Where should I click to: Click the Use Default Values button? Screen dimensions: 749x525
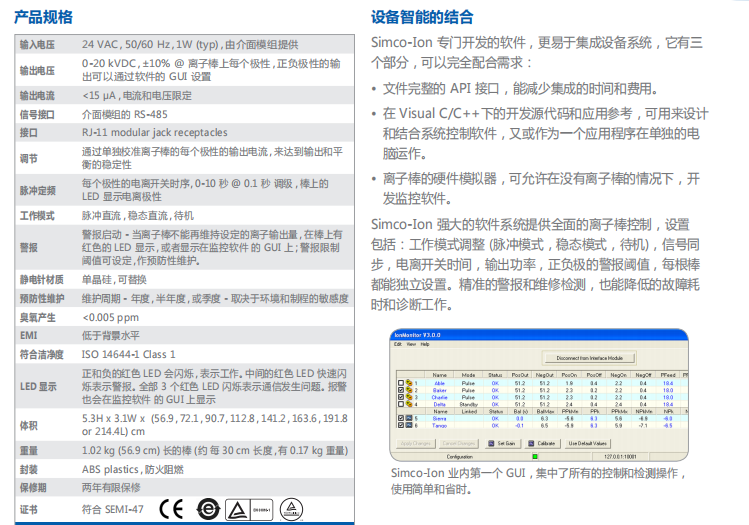click(588, 443)
